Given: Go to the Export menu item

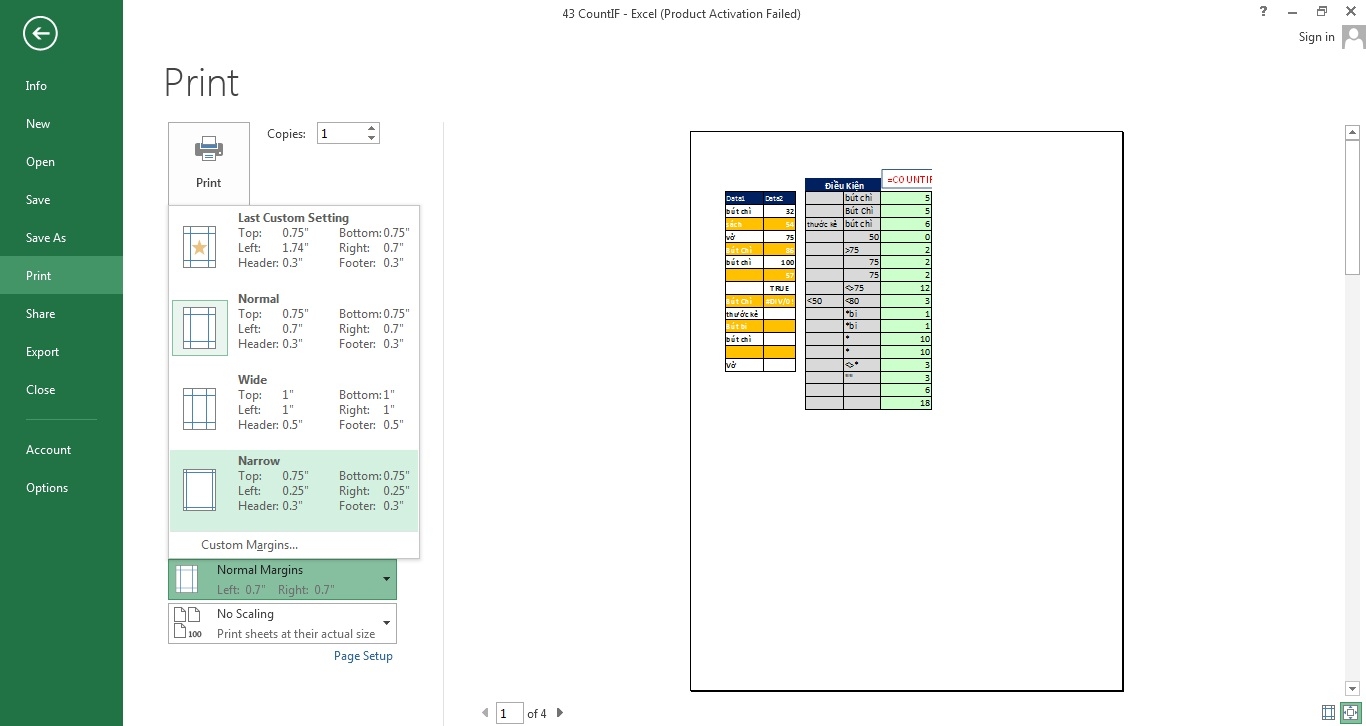Looking at the screenshot, I should tap(43, 352).
